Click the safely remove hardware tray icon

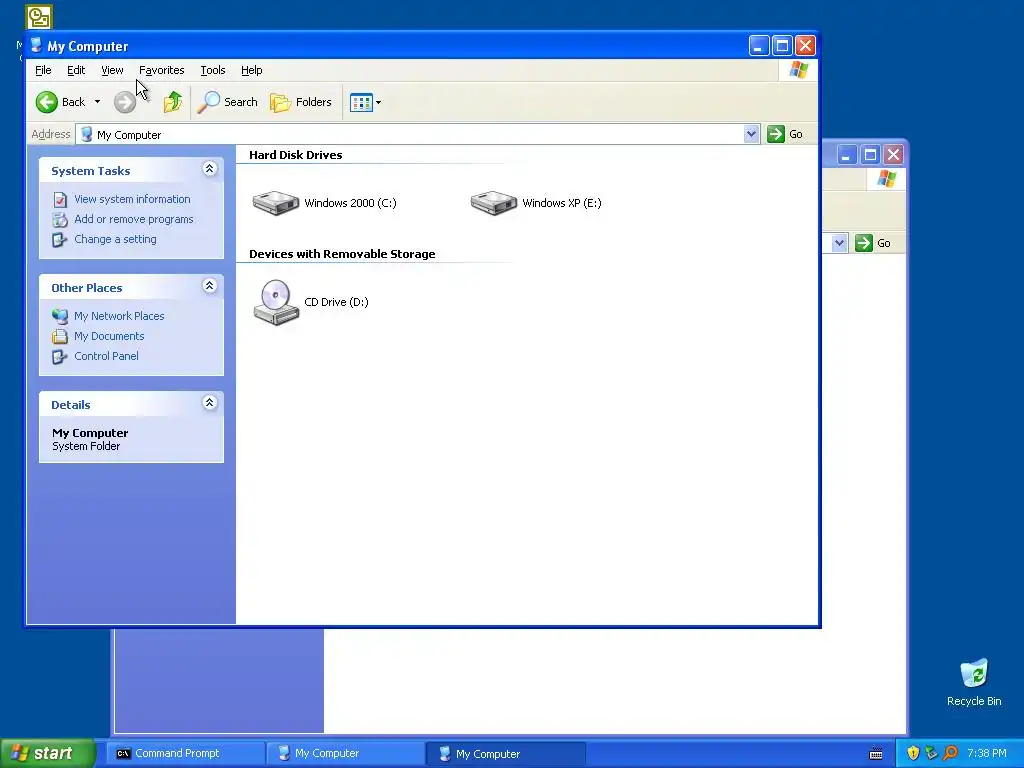click(x=931, y=754)
